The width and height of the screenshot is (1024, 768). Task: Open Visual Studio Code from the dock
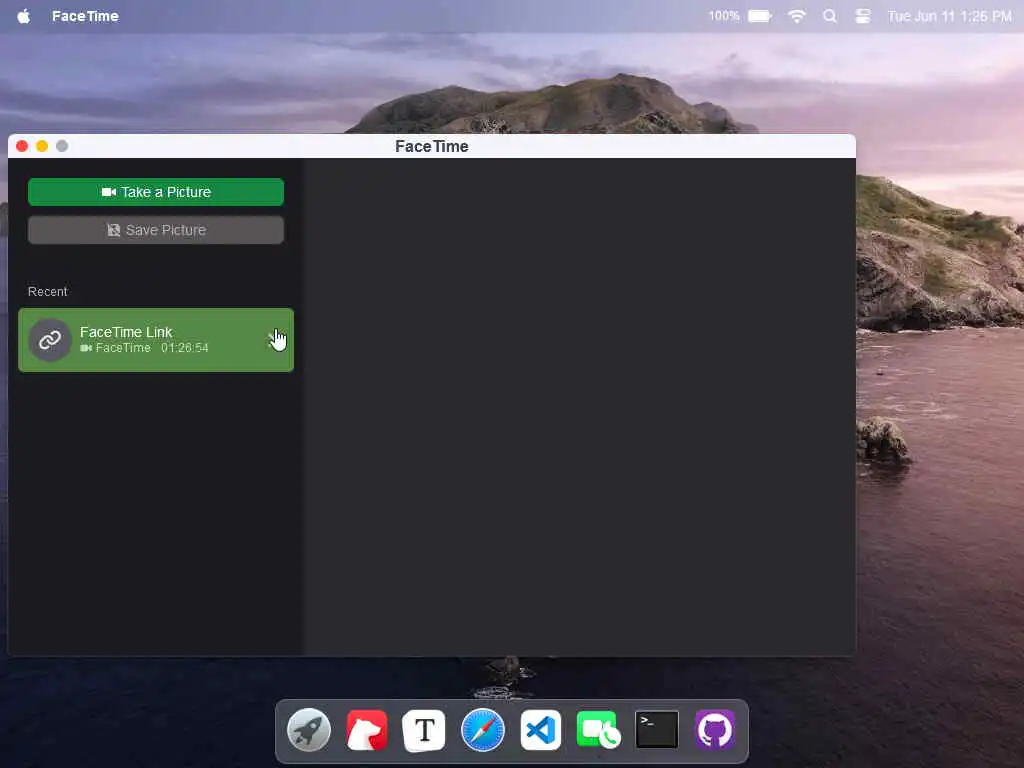click(541, 729)
